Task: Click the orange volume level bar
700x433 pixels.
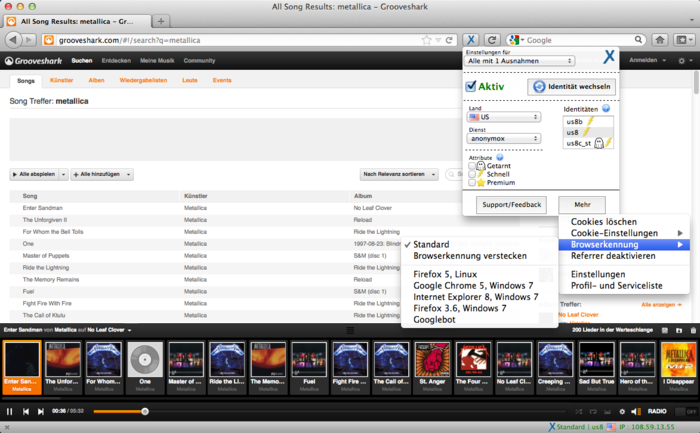Action: 640,412
